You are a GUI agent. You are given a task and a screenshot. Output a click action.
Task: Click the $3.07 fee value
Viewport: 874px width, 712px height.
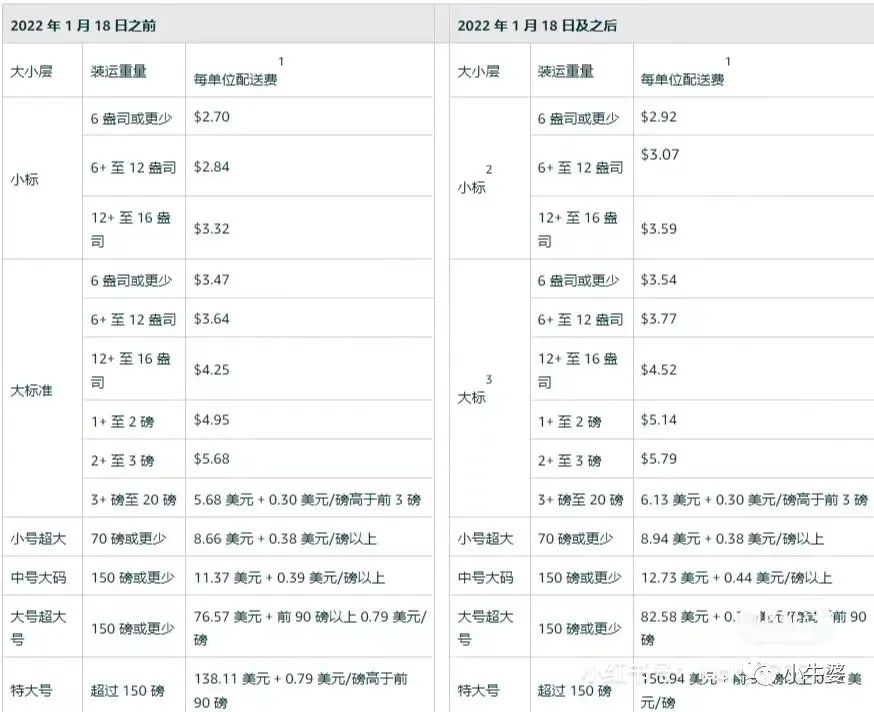(x=660, y=154)
